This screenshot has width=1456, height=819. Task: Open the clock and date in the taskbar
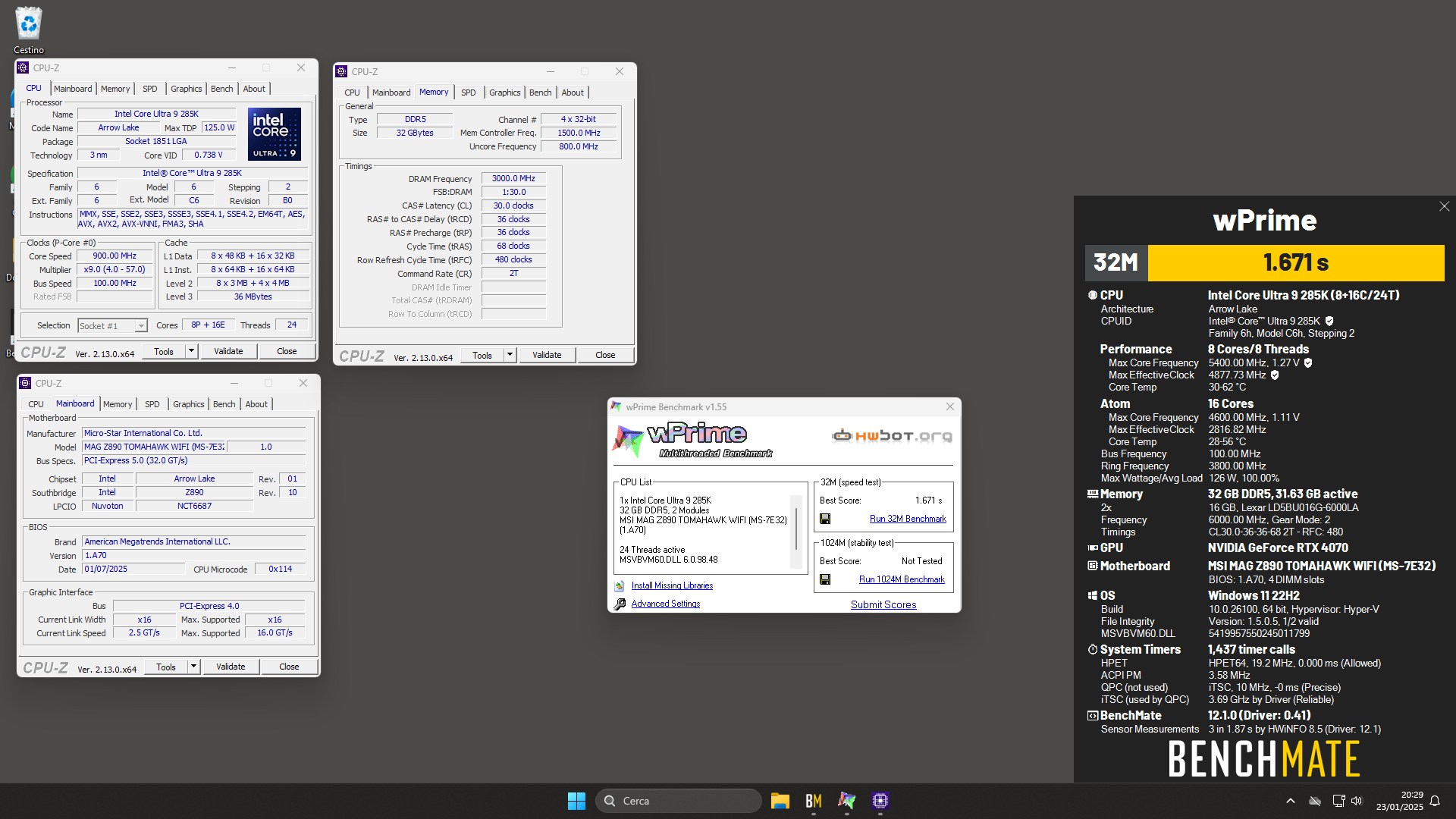pyautogui.click(x=1400, y=801)
